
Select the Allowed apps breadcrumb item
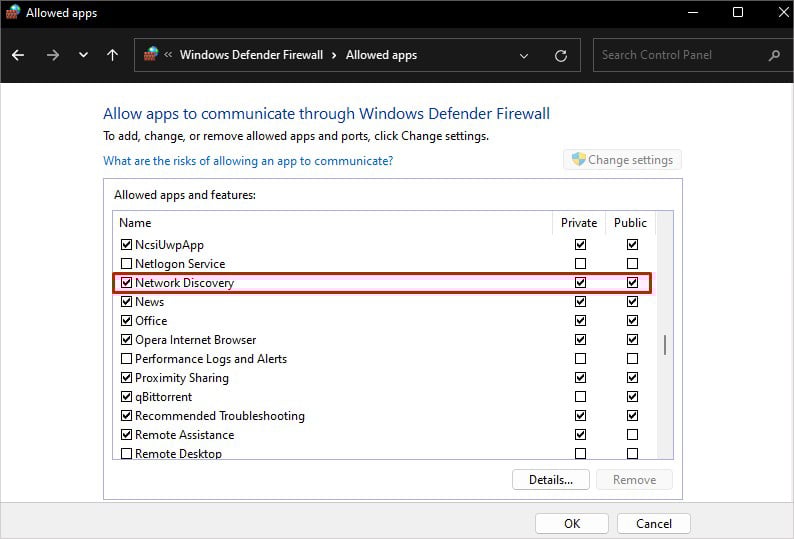click(381, 55)
